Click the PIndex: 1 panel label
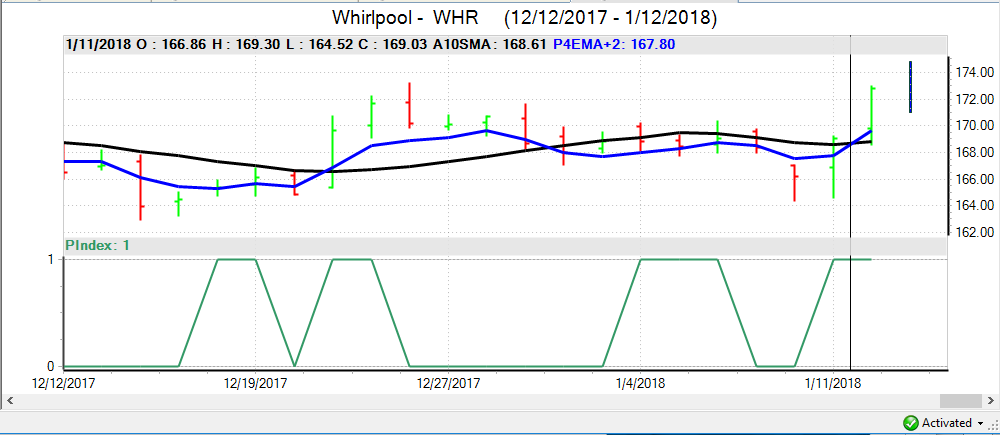This screenshot has width=1000, height=435. (98, 245)
